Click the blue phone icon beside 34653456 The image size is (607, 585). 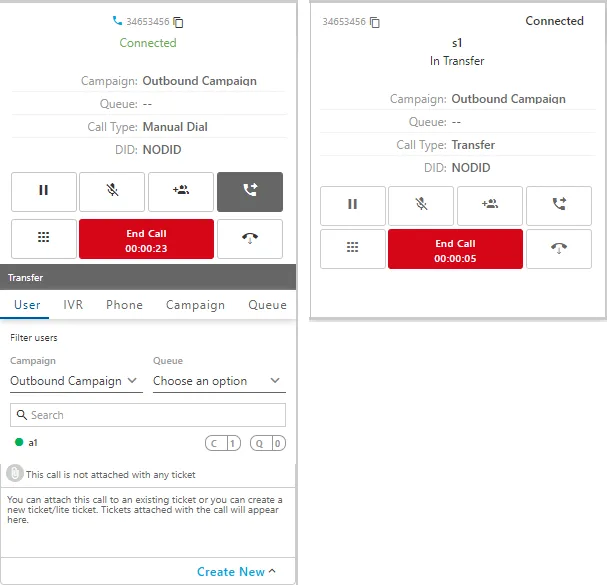coord(117,21)
